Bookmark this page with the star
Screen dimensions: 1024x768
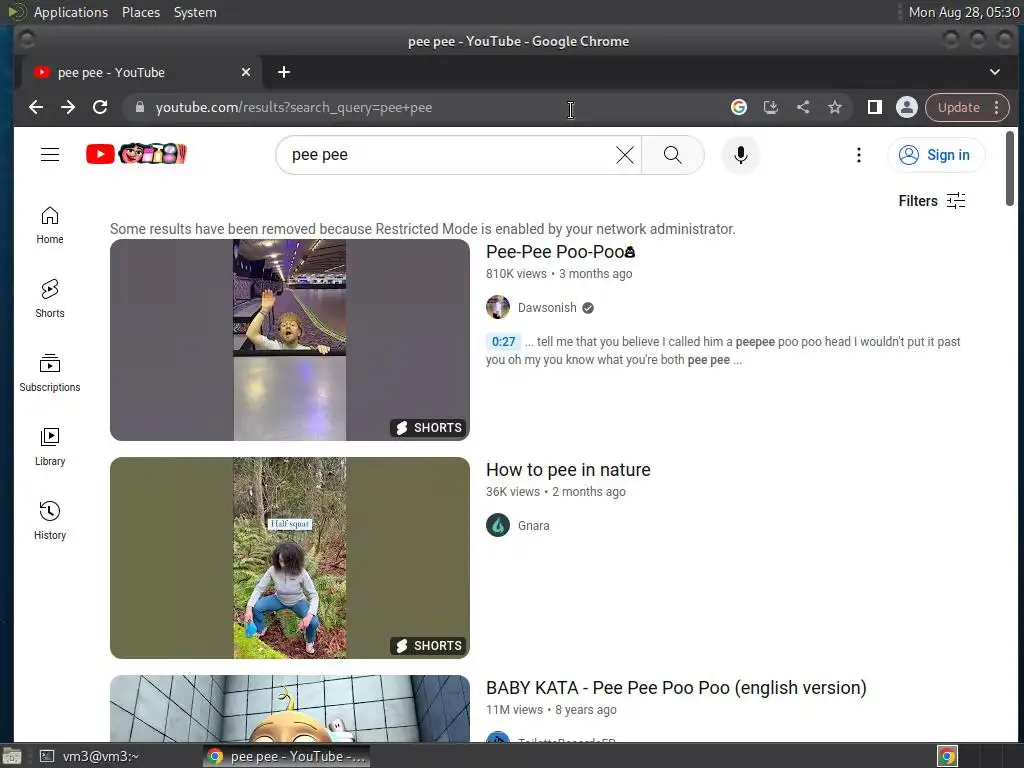click(x=835, y=107)
